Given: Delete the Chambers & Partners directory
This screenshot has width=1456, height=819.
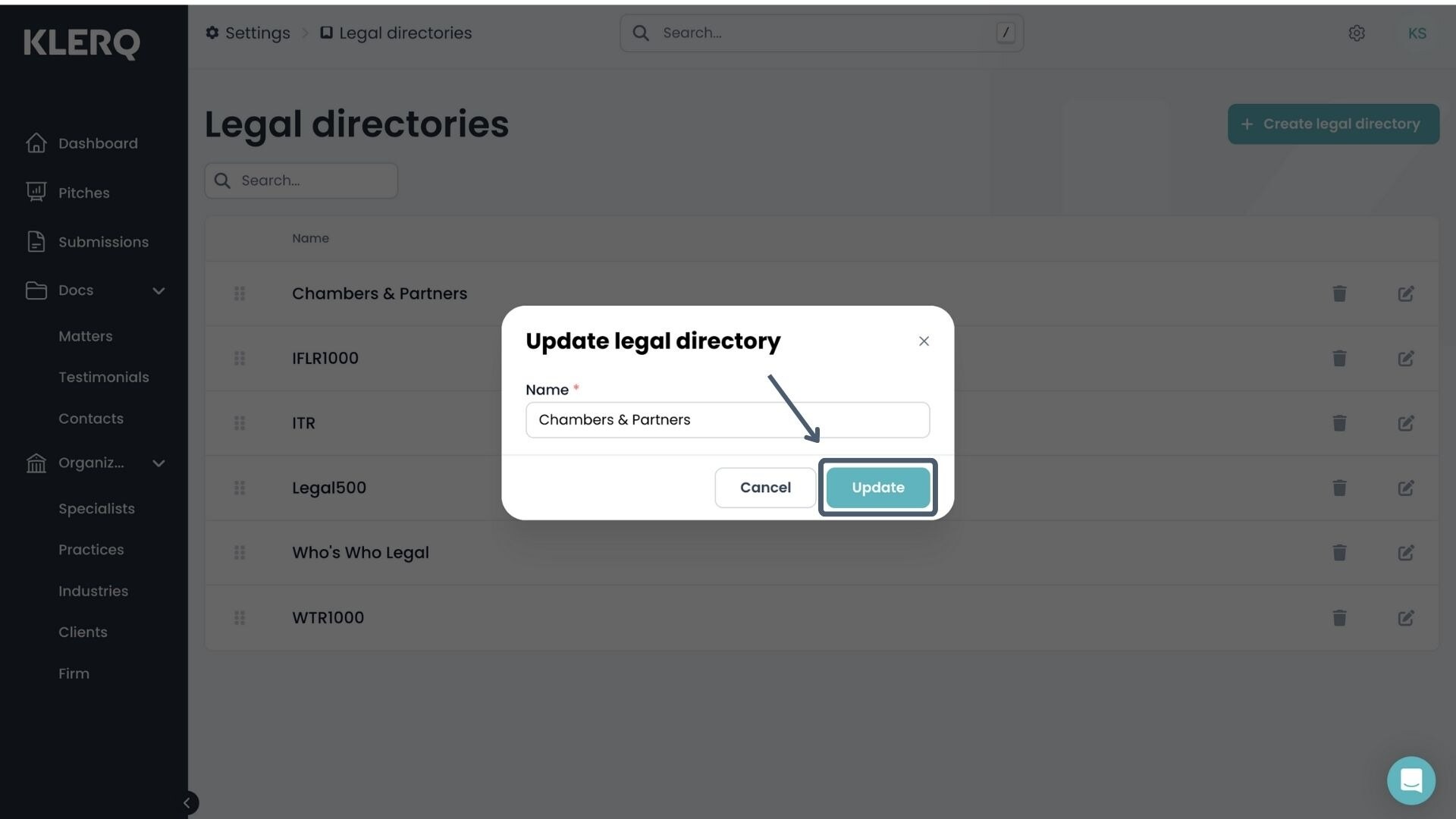Looking at the screenshot, I should pos(1339,293).
